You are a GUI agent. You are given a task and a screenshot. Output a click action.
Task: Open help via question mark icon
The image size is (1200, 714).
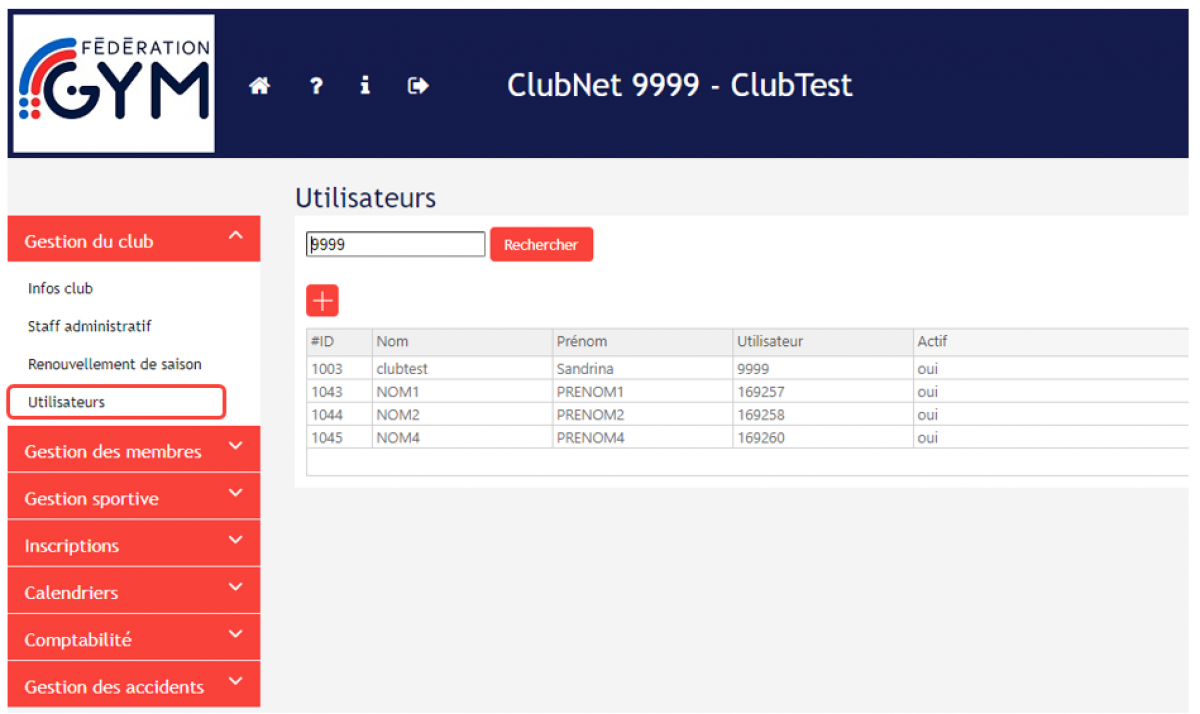click(316, 87)
